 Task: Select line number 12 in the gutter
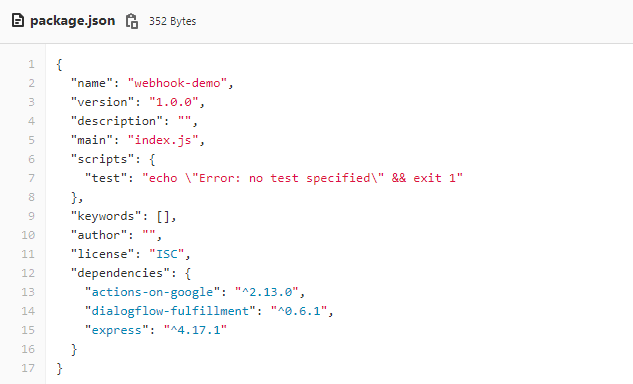tap(28, 273)
